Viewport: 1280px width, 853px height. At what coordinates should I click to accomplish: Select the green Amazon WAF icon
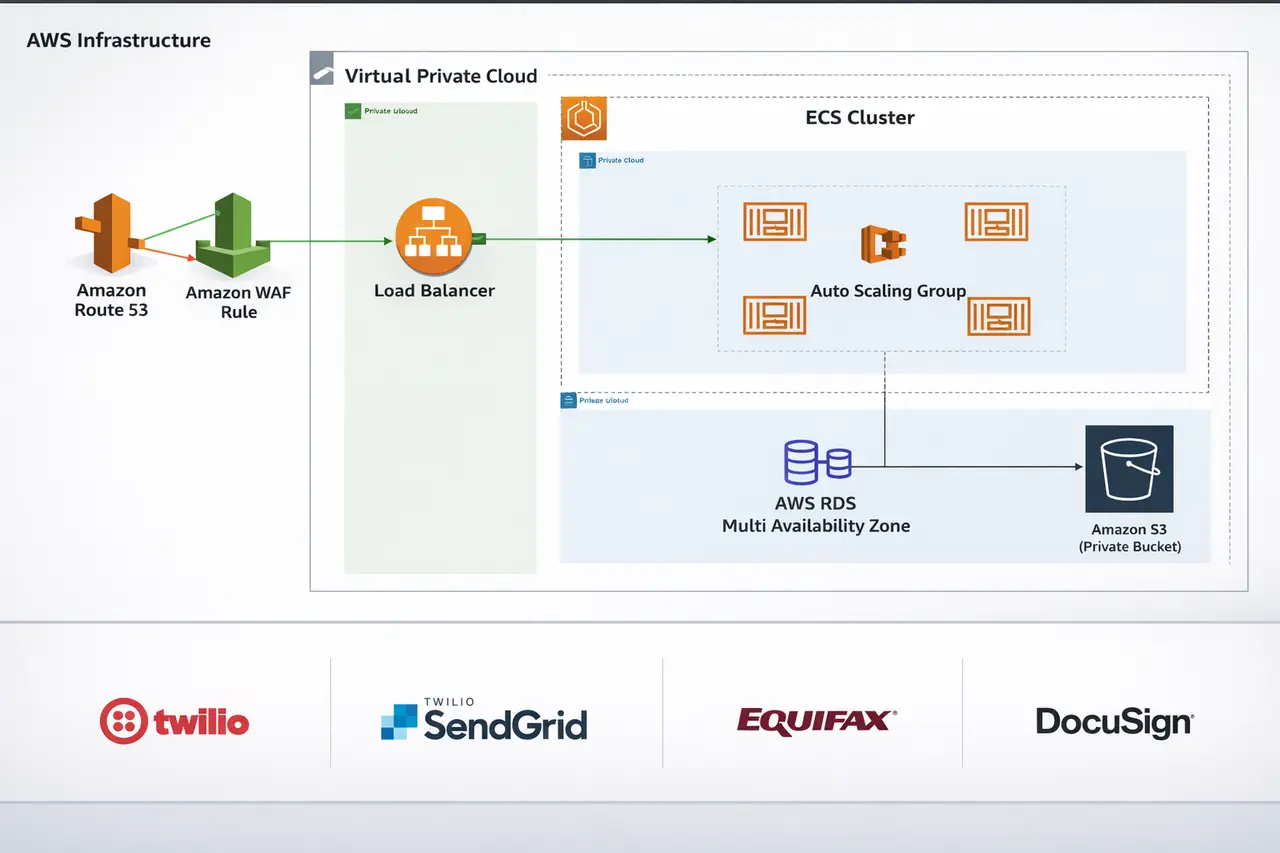pyautogui.click(x=235, y=237)
